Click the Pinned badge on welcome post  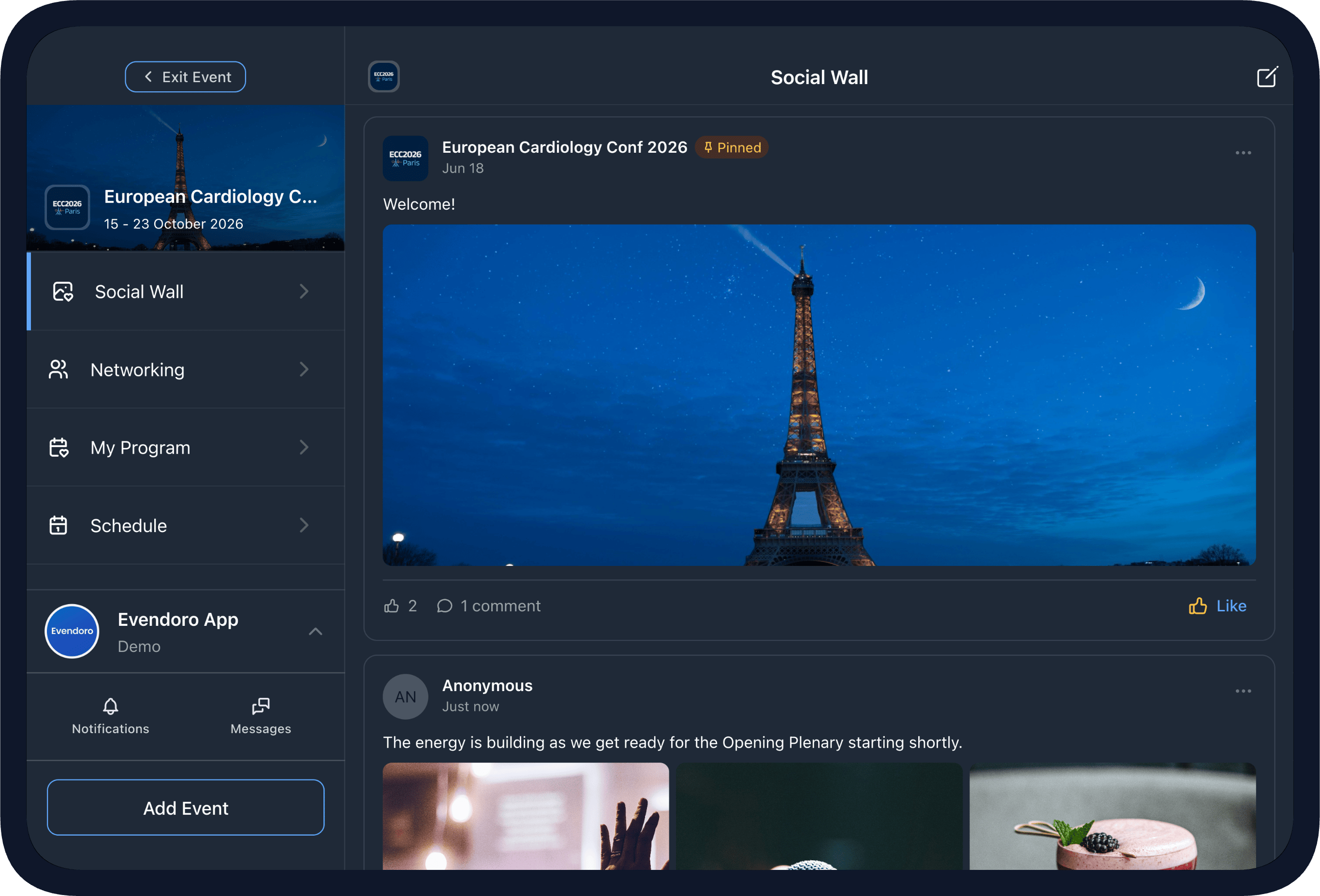point(732,147)
